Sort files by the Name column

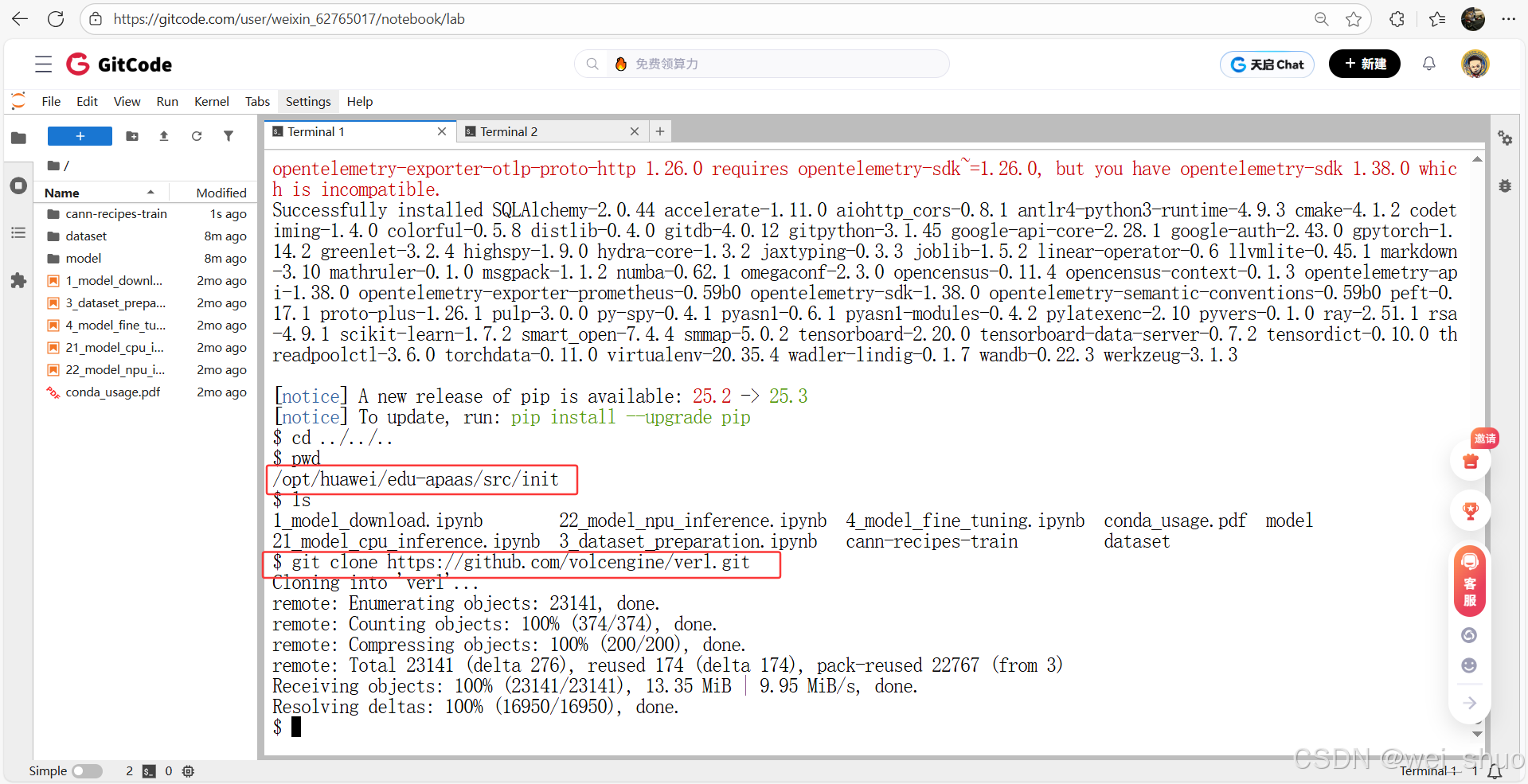(x=100, y=193)
